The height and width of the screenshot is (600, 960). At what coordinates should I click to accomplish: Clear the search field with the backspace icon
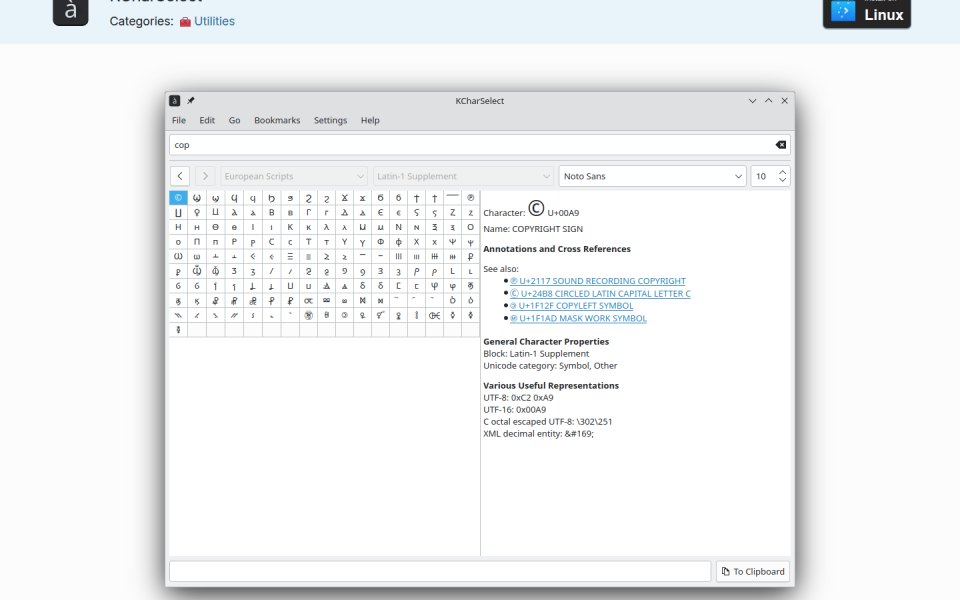(x=781, y=145)
